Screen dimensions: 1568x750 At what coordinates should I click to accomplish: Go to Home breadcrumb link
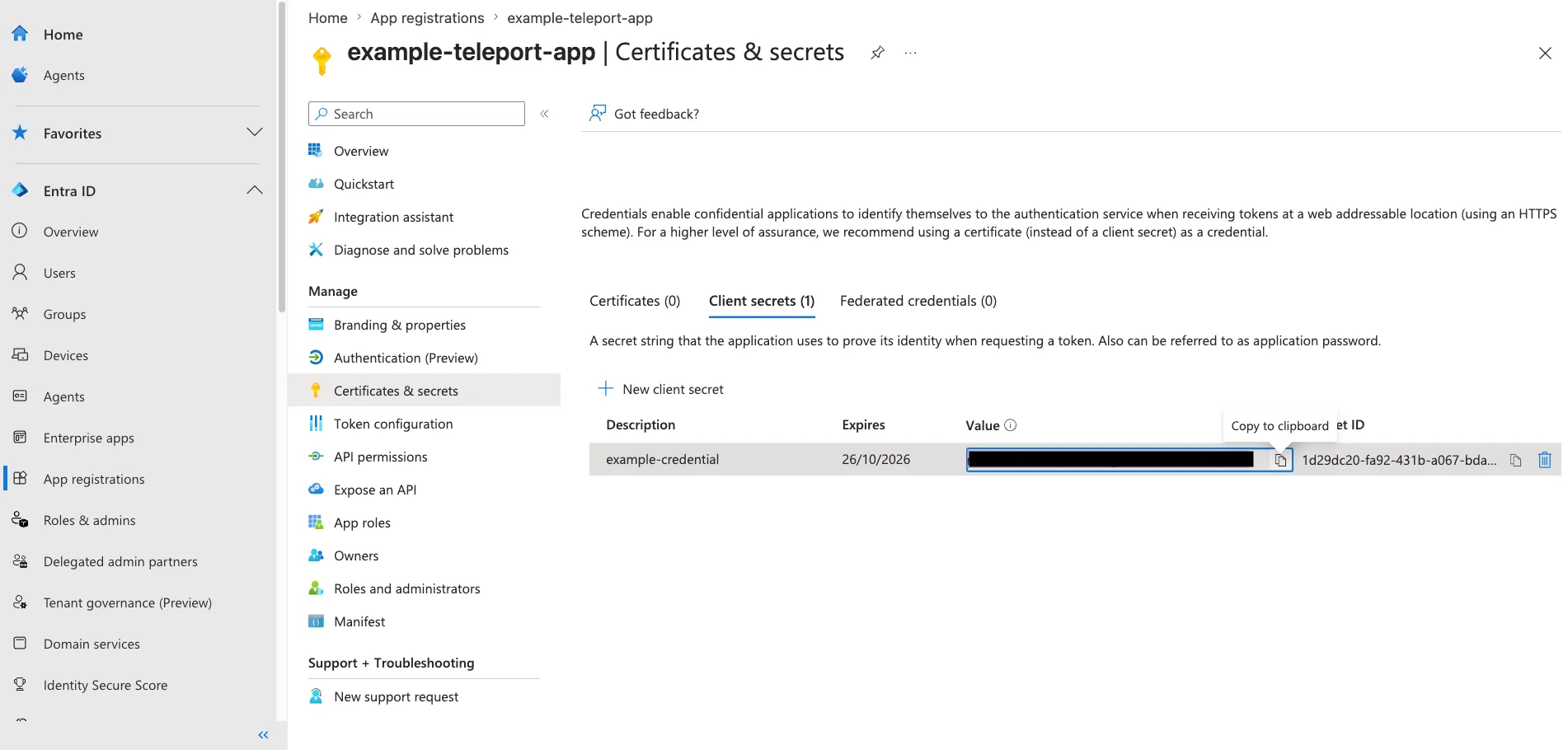point(327,17)
